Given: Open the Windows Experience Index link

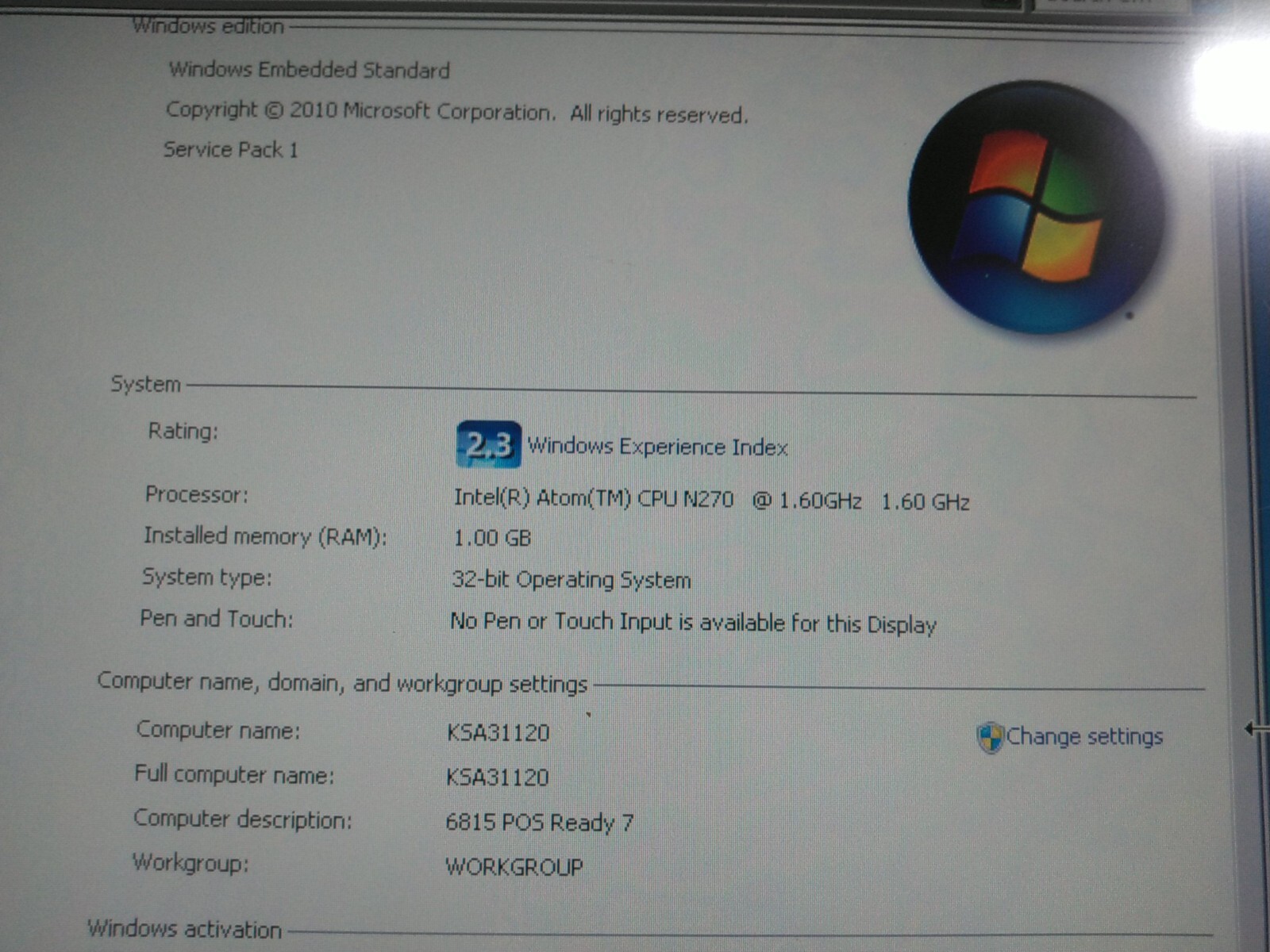Looking at the screenshot, I should 657,447.
